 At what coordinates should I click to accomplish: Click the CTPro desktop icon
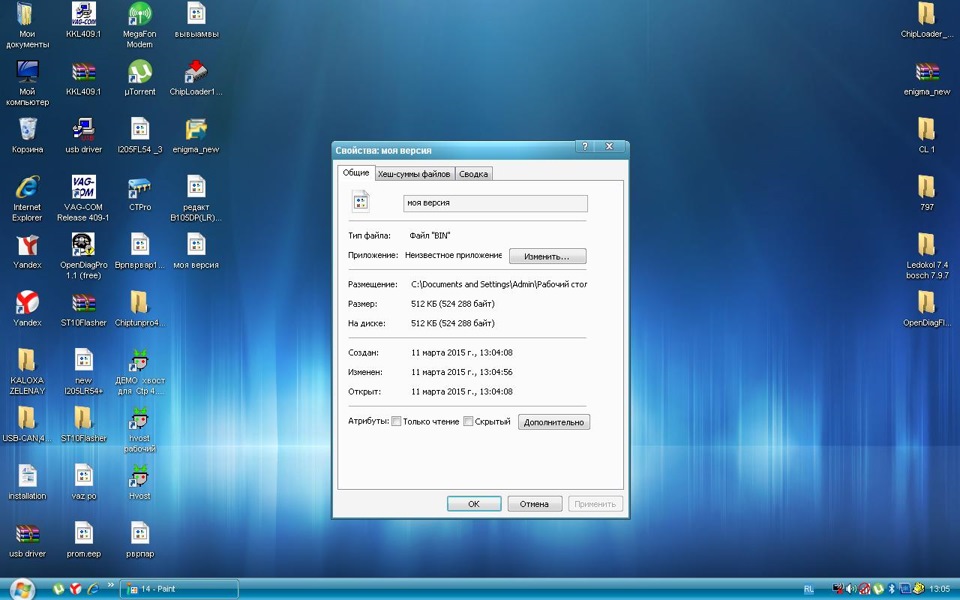coord(139,189)
